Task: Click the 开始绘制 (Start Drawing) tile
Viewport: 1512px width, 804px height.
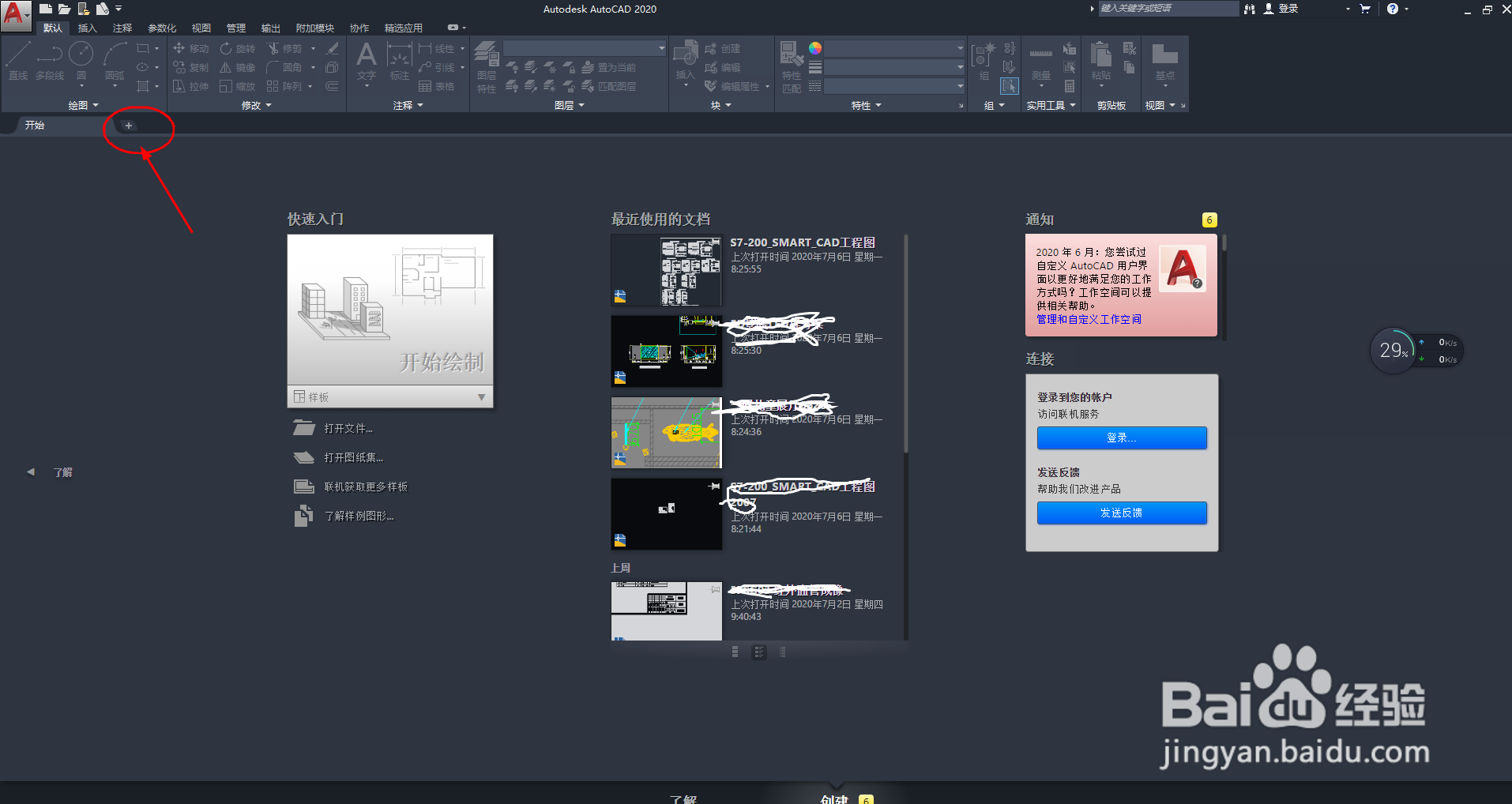Action: pos(390,310)
